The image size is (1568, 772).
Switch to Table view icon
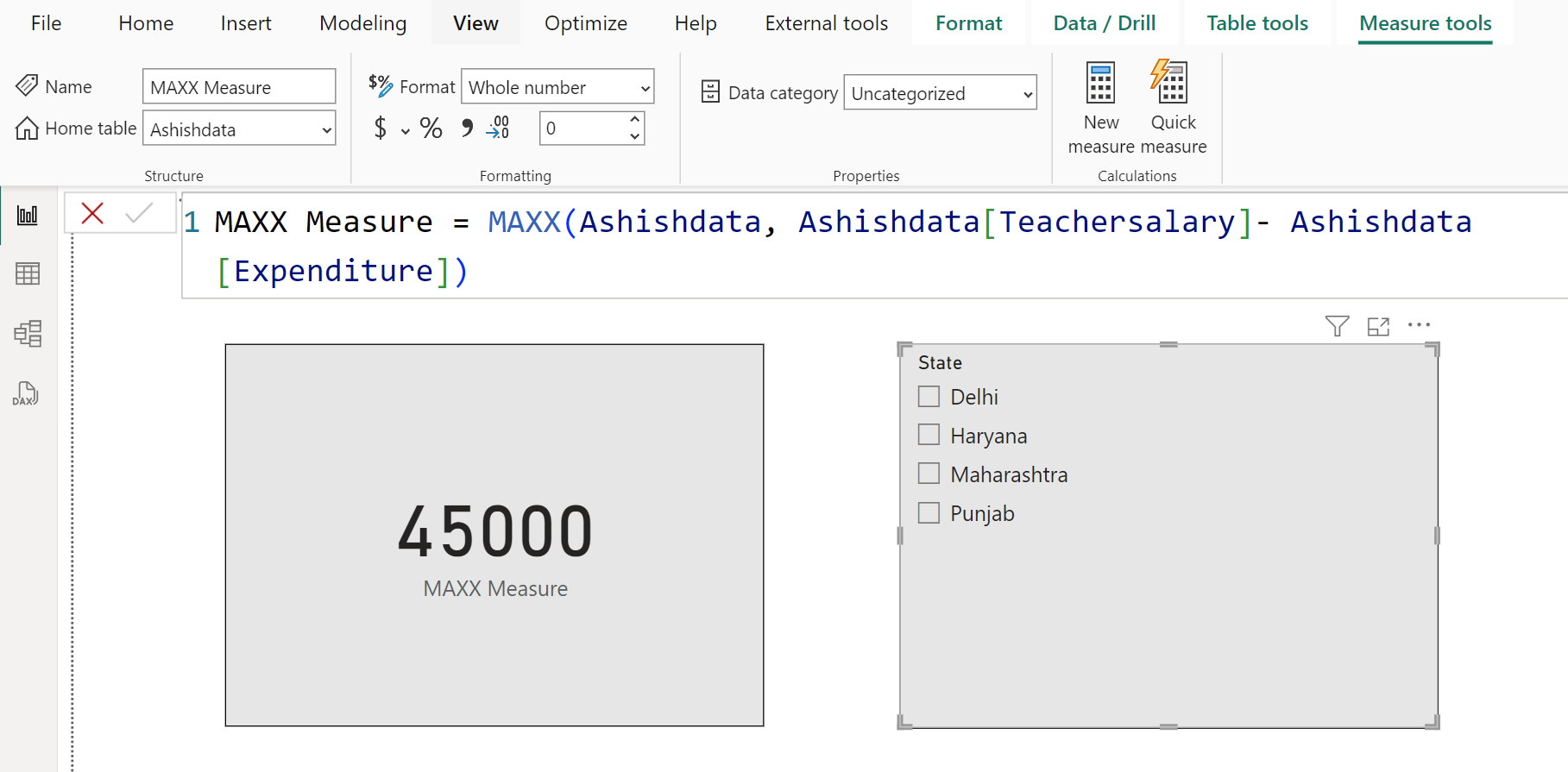[x=28, y=274]
